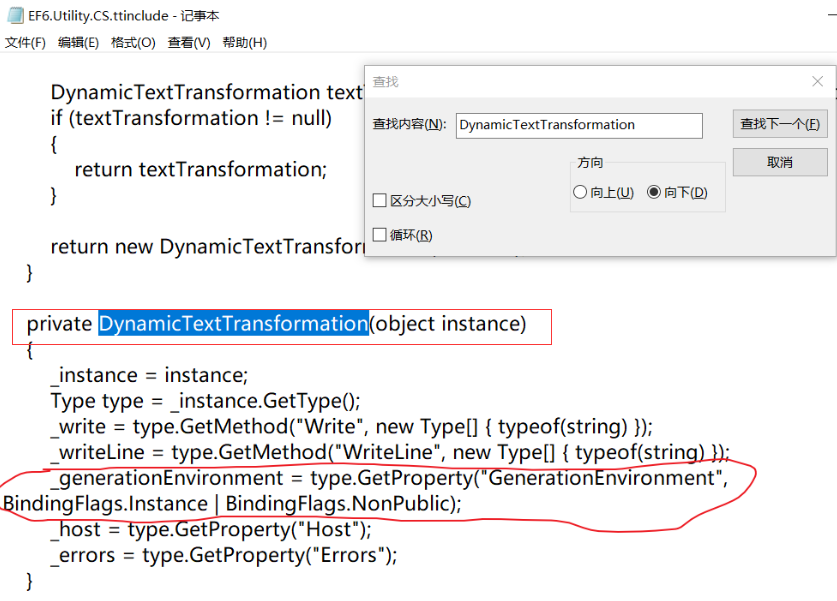The image size is (837, 601).
Task: Click the _host GetProperty("Host") line
Action: point(210,529)
